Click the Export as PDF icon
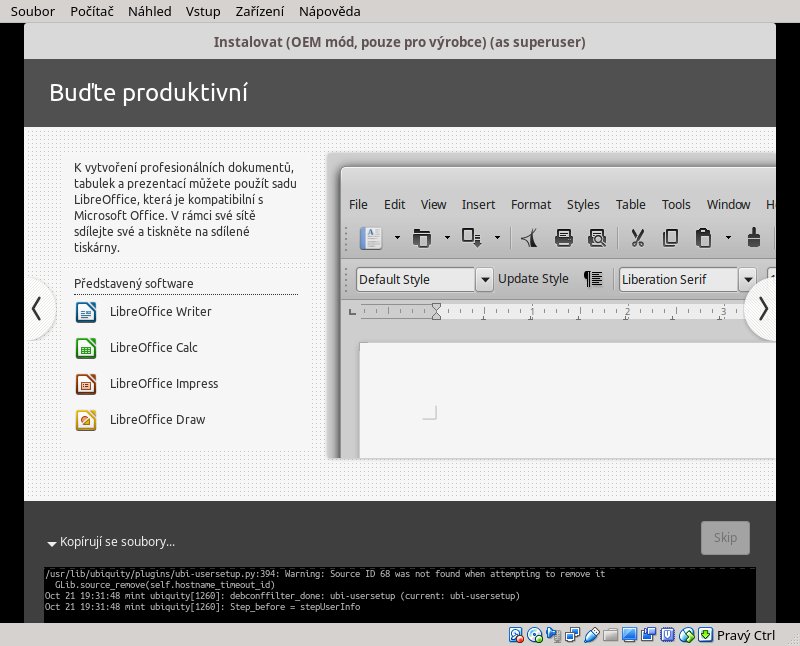The image size is (800, 646). pos(530,238)
